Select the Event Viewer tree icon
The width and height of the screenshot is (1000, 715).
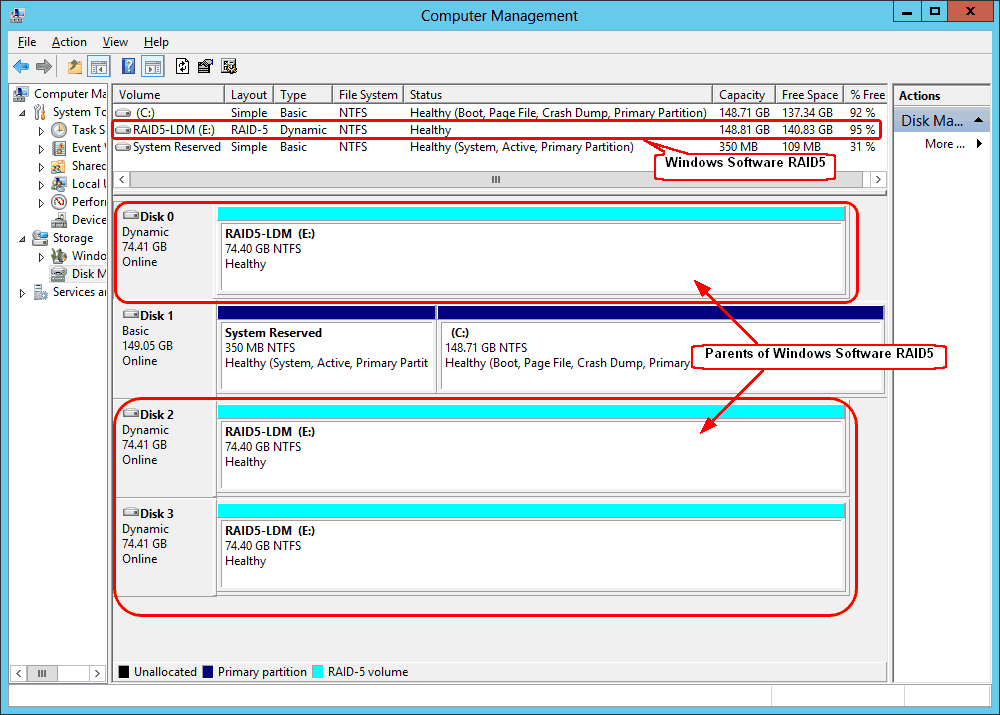click(59, 148)
